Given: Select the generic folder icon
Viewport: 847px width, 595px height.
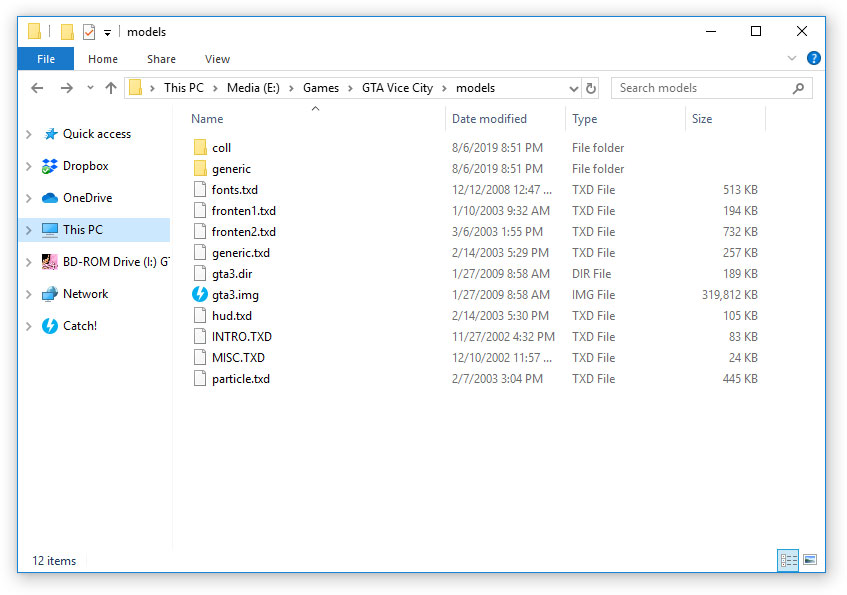Looking at the screenshot, I should coord(200,169).
